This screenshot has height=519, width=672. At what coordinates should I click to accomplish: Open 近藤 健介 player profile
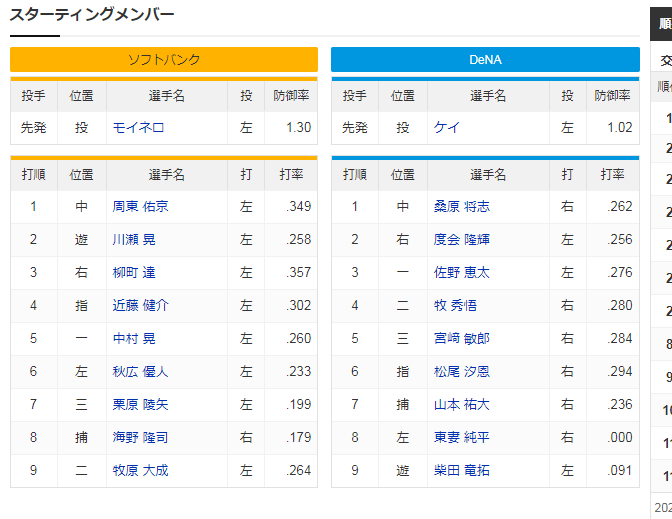[x=140, y=306]
